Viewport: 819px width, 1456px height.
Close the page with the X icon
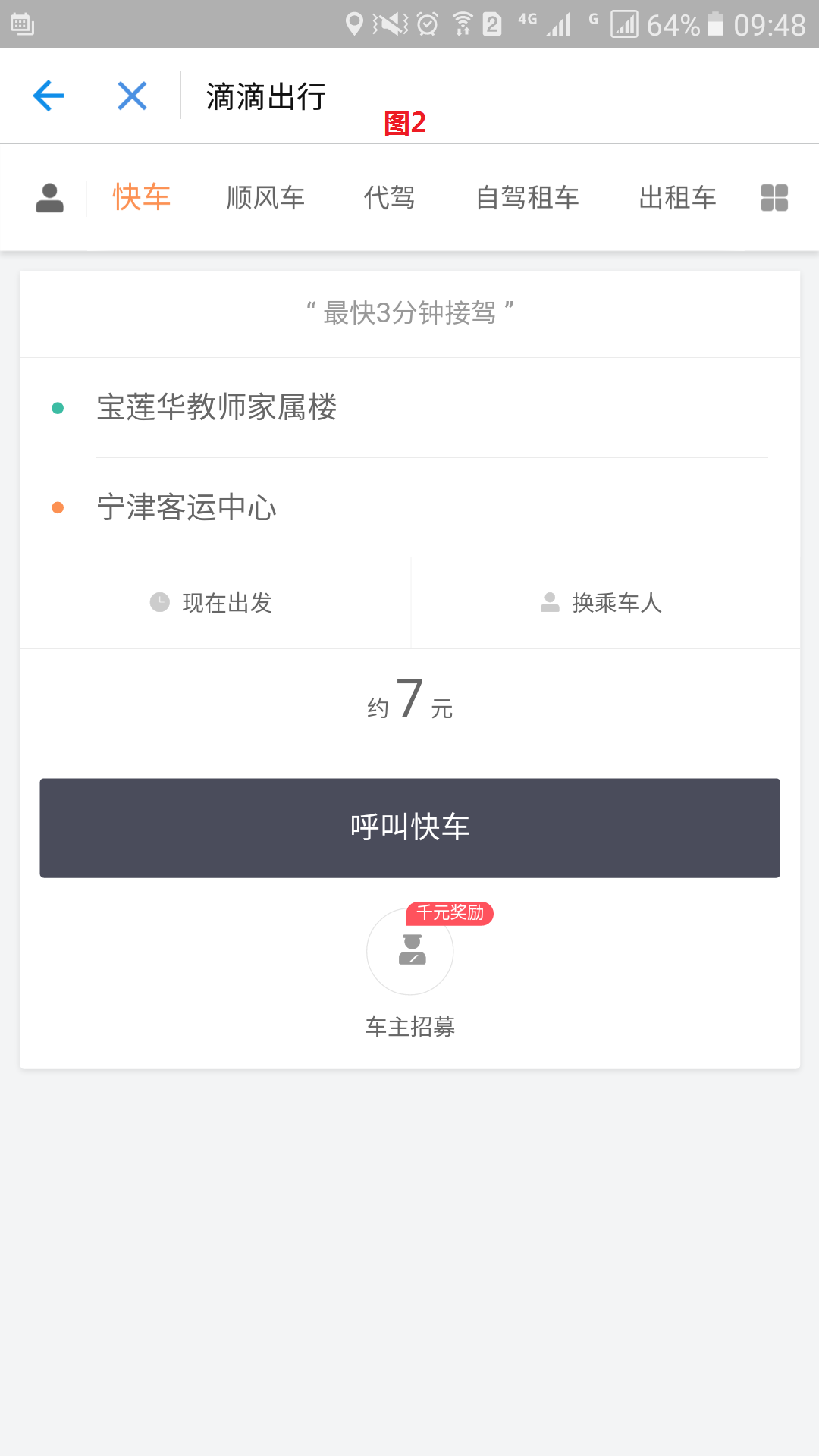click(132, 96)
